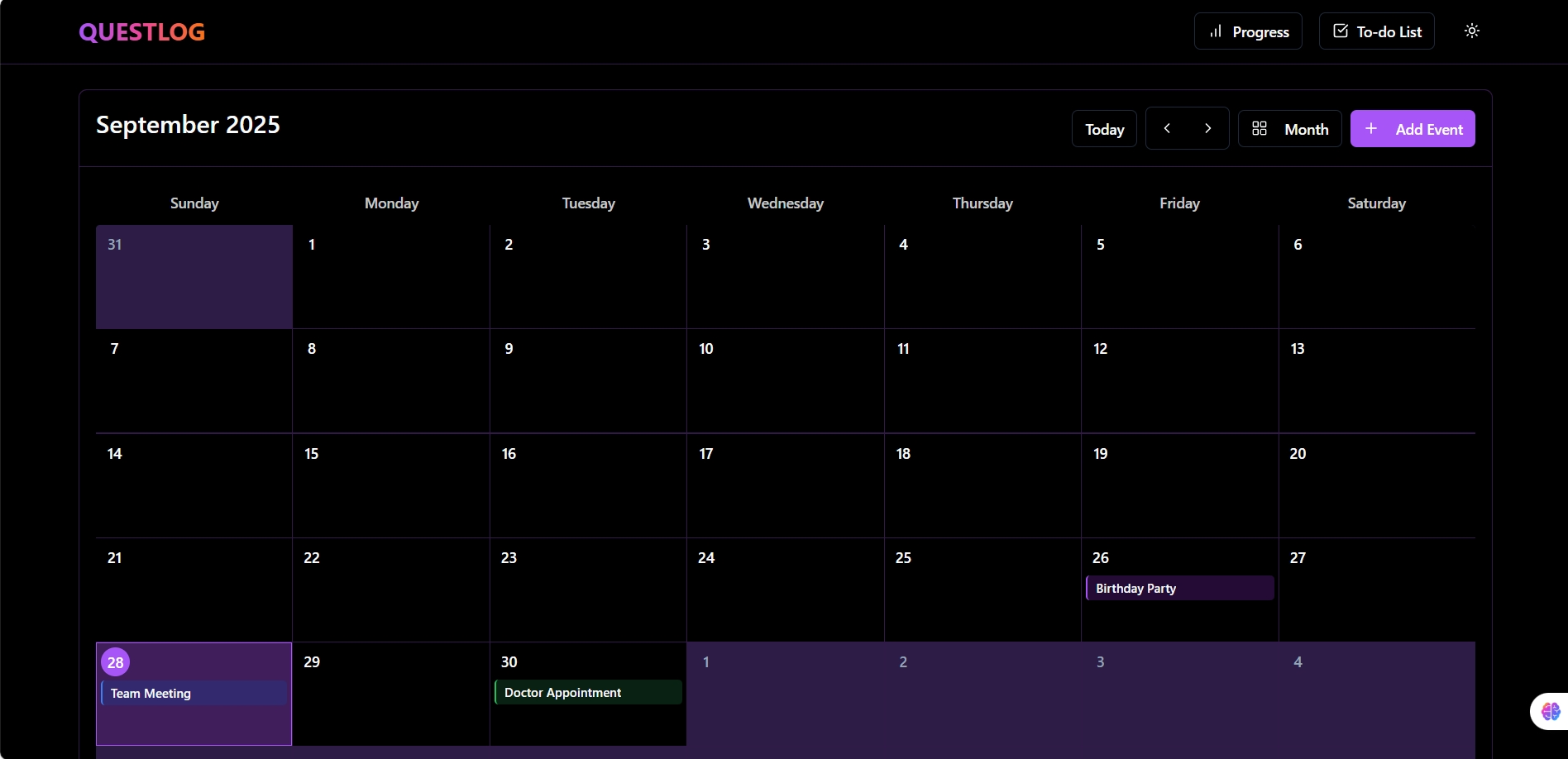The width and height of the screenshot is (1568, 759).
Task: Advance to next month with right chevron
Action: pos(1207,129)
